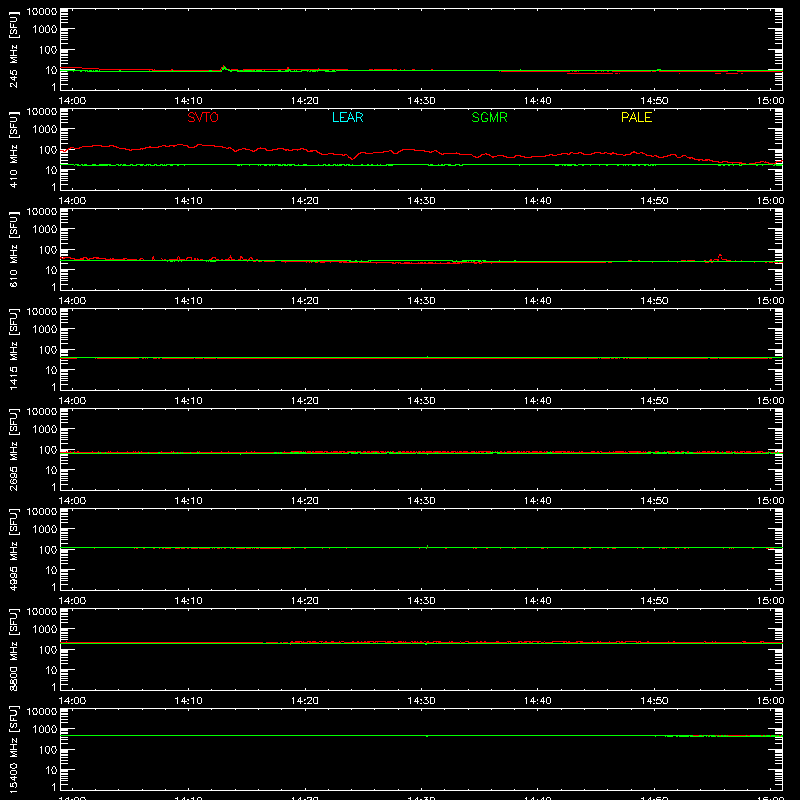800x800 pixels.
Task: Select the 15400 MHz [SFU] axis title
Action: point(13,749)
